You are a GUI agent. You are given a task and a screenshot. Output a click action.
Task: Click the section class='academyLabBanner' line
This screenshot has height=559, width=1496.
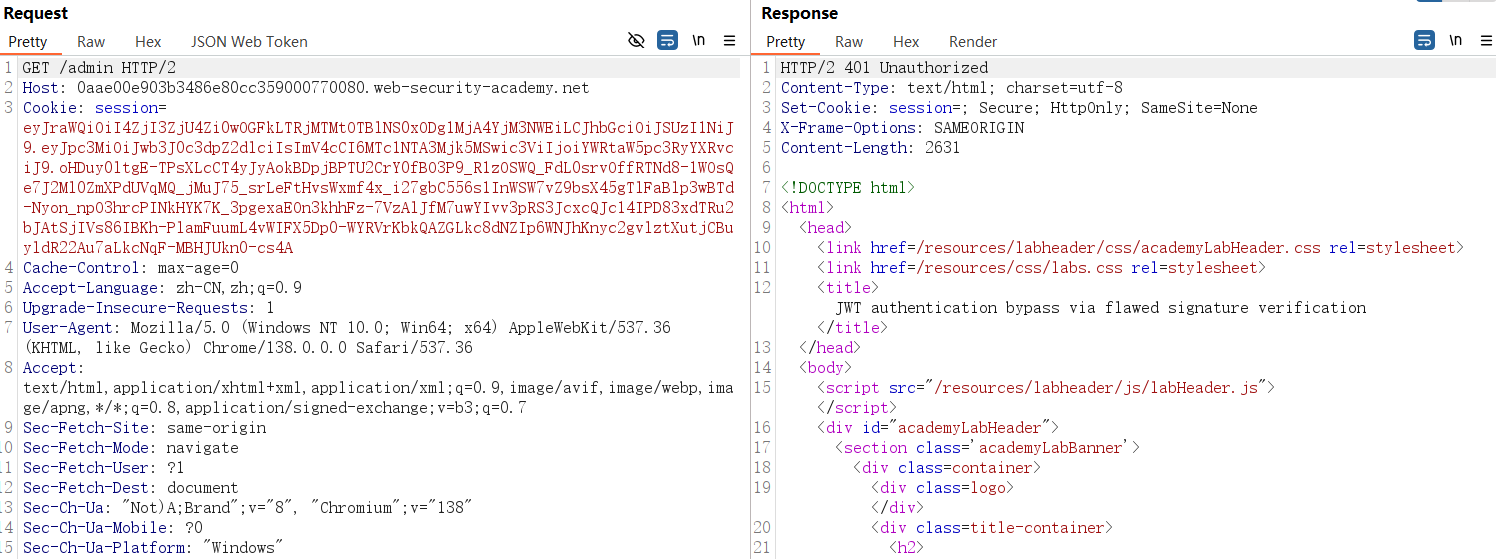tap(987, 448)
